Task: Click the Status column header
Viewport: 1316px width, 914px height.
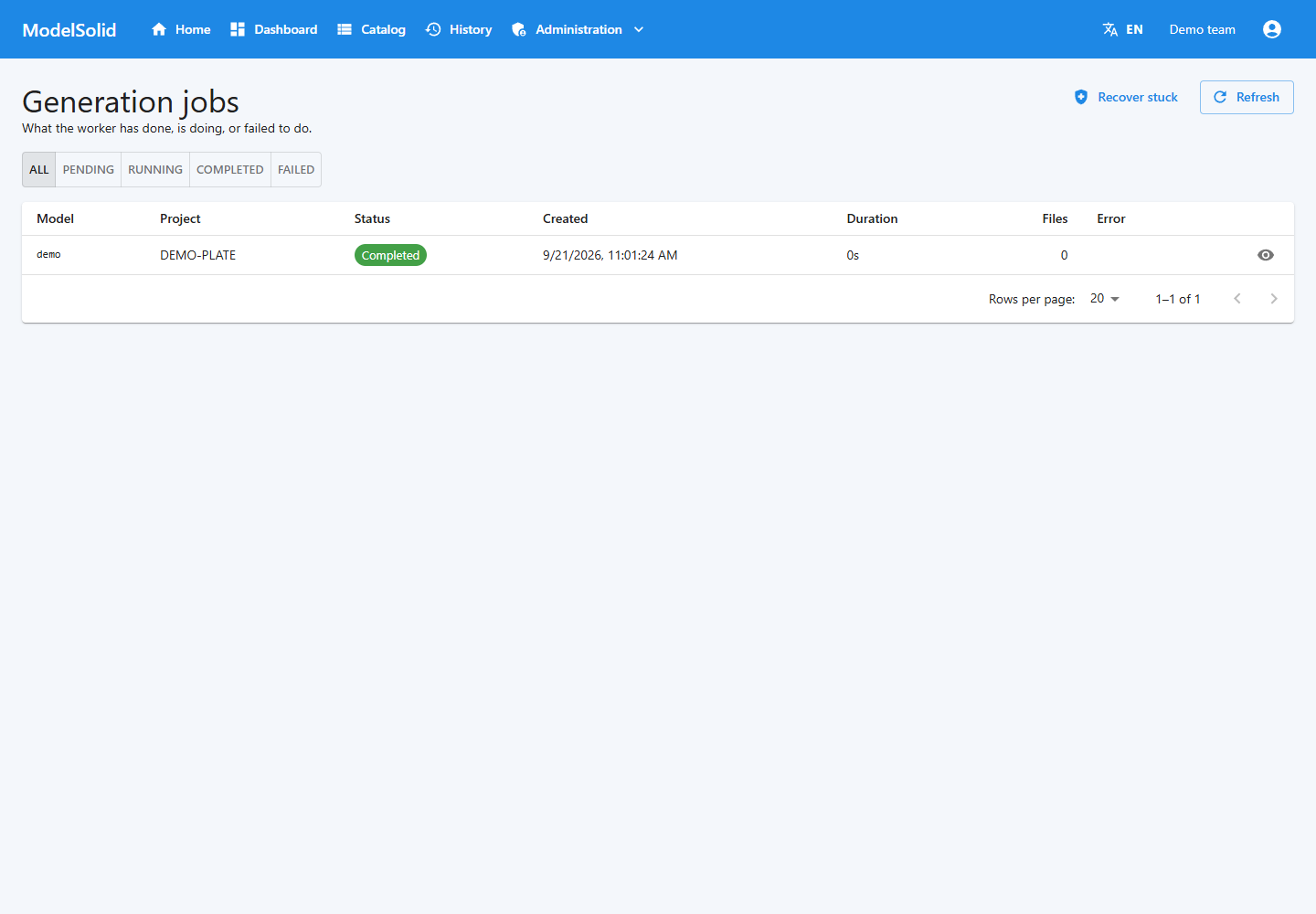Action: [372, 218]
